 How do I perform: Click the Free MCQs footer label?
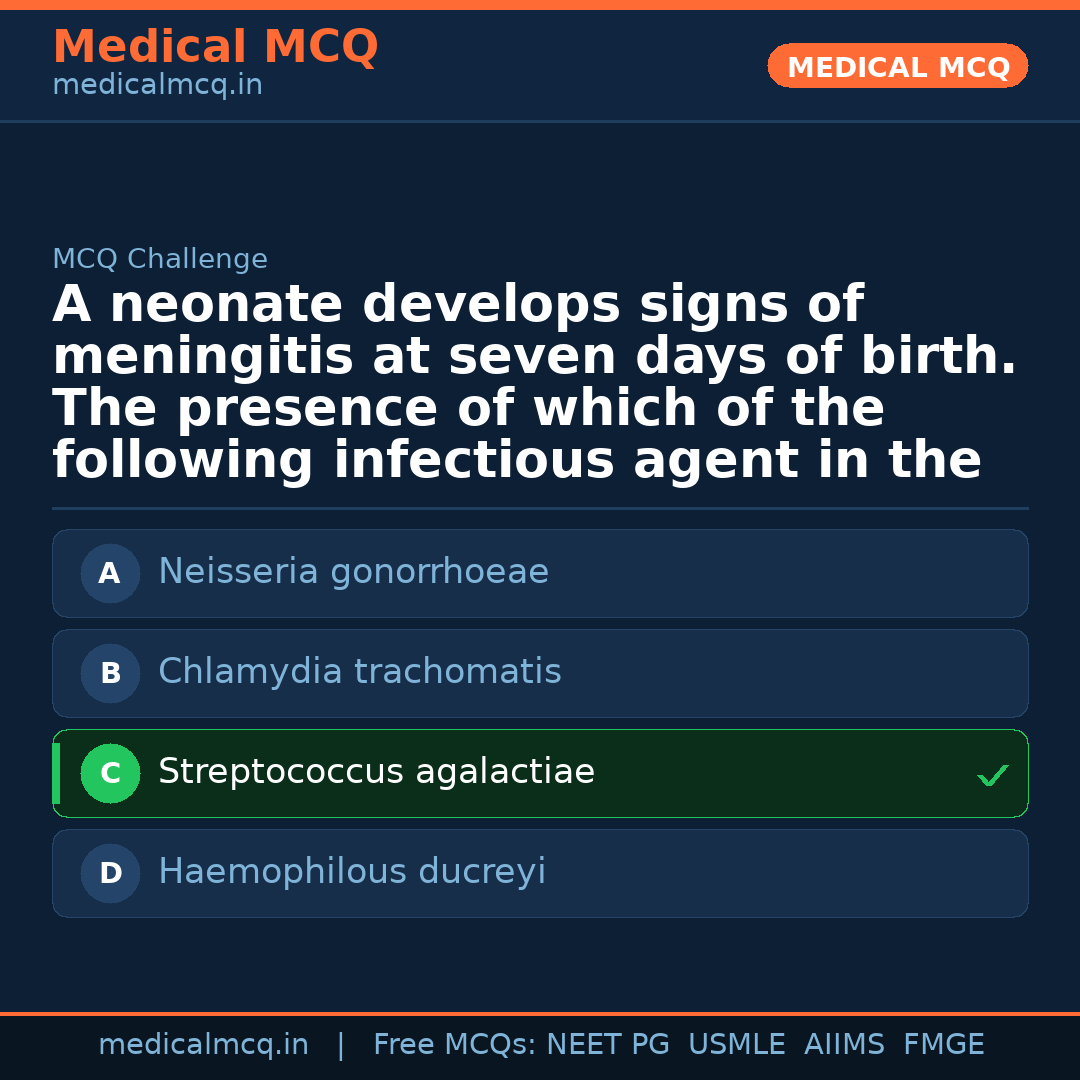pyautogui.click(x=454, y=1045)
